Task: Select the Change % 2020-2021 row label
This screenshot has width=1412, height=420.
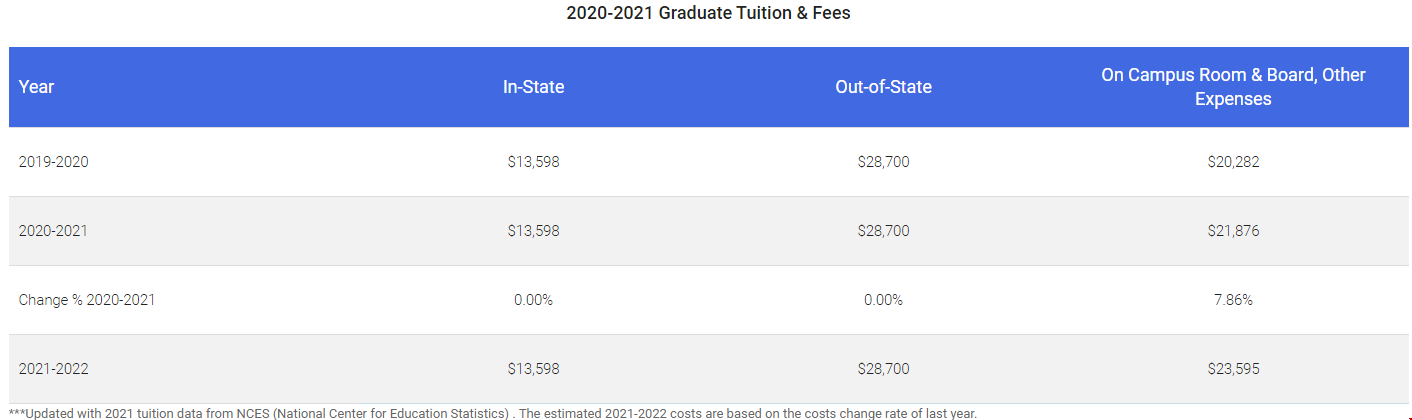Action: [87, 299]
